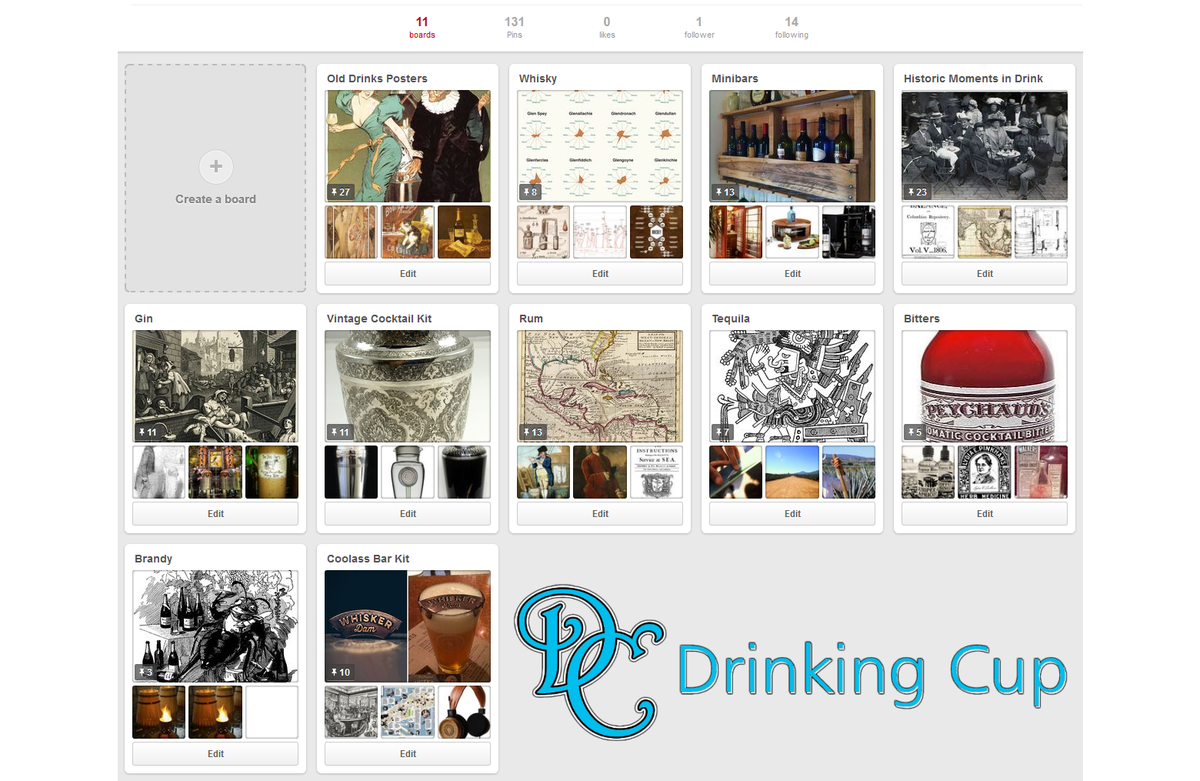The height and width of the screenshot is (781, 1200).
Task: Open Whisky board dark flowchart thumbnail
Action: tap(656, 232)
